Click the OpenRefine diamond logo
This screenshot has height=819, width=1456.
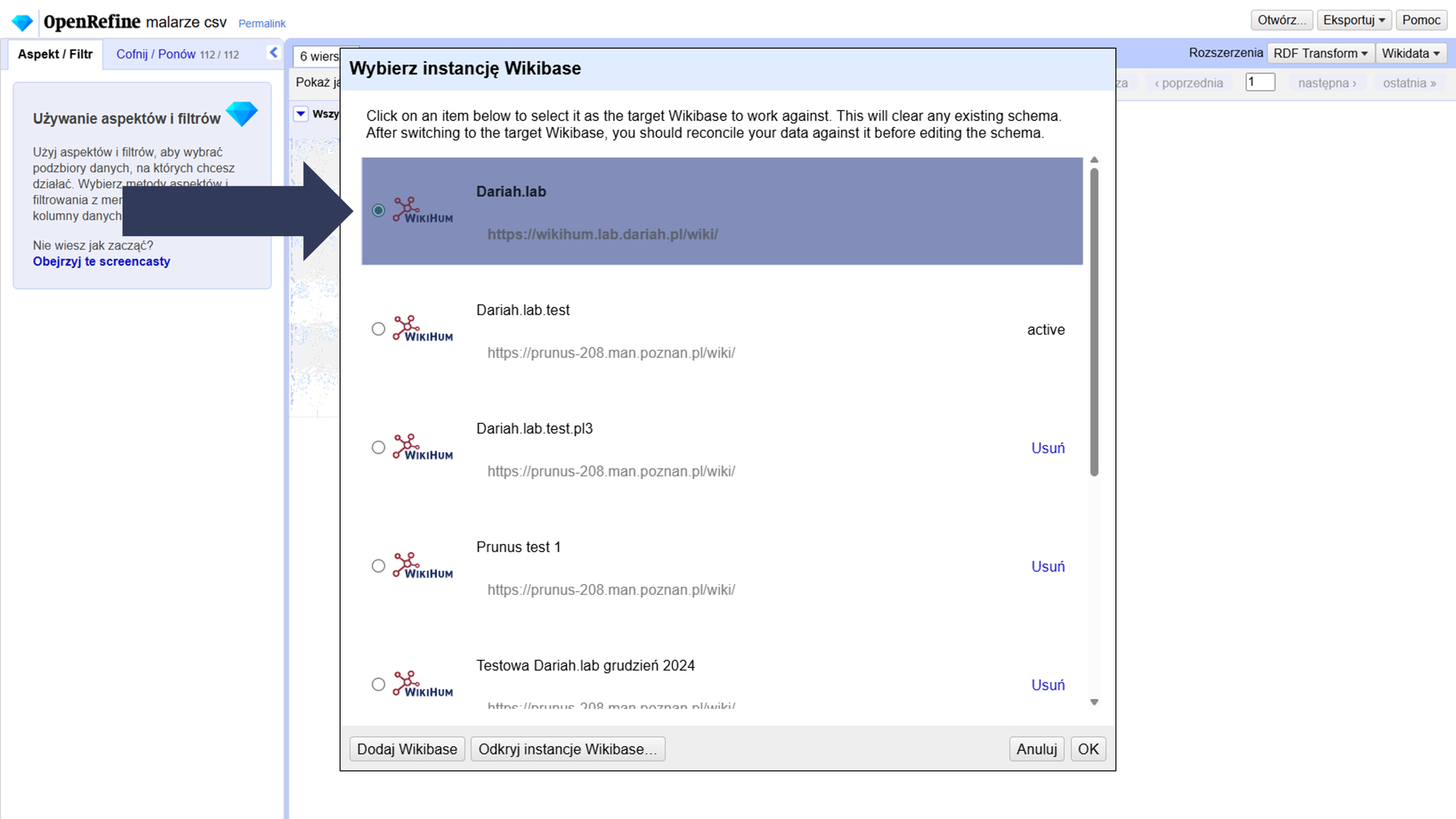23,23
